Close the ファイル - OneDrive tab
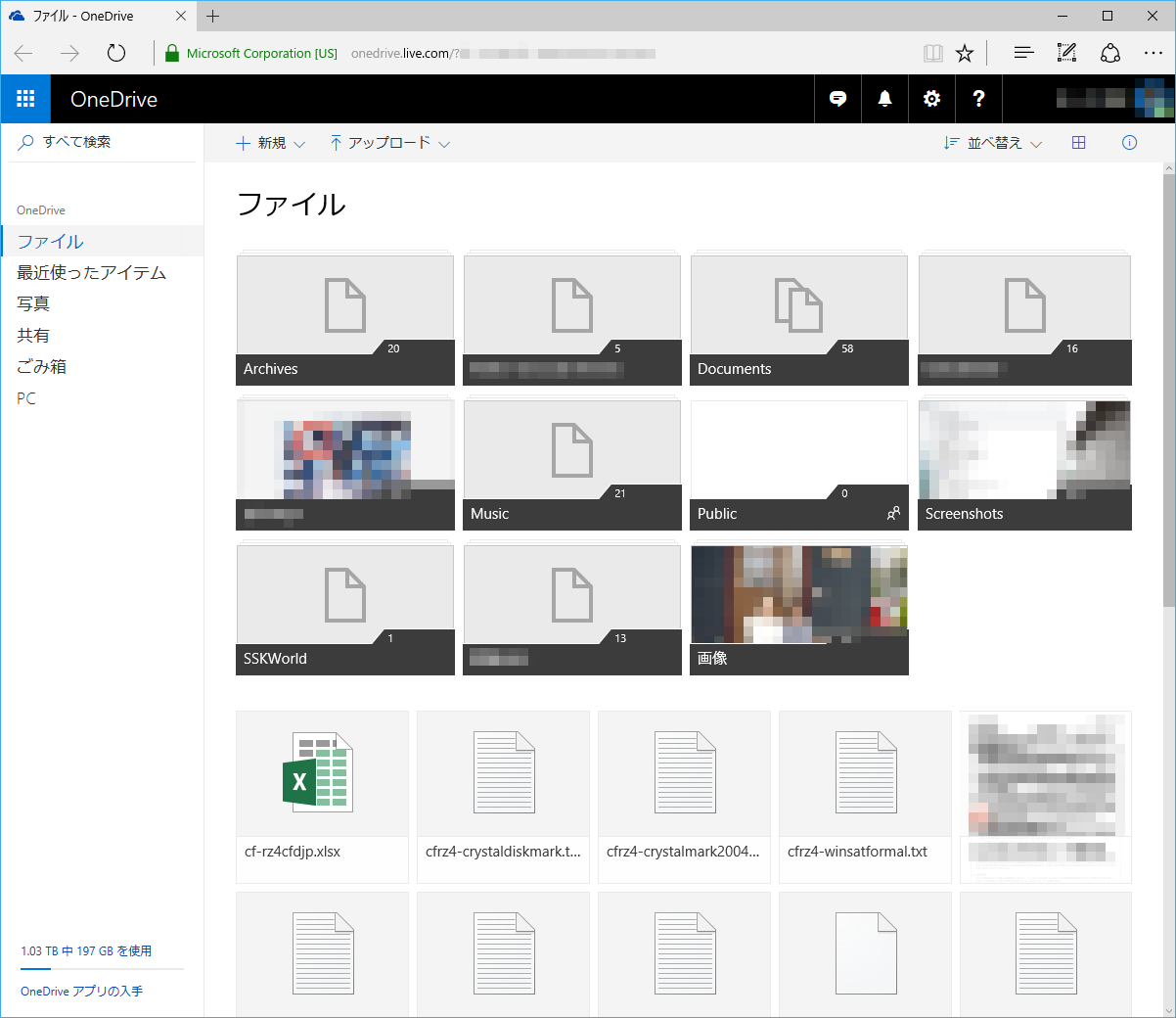 pos(181,16)
